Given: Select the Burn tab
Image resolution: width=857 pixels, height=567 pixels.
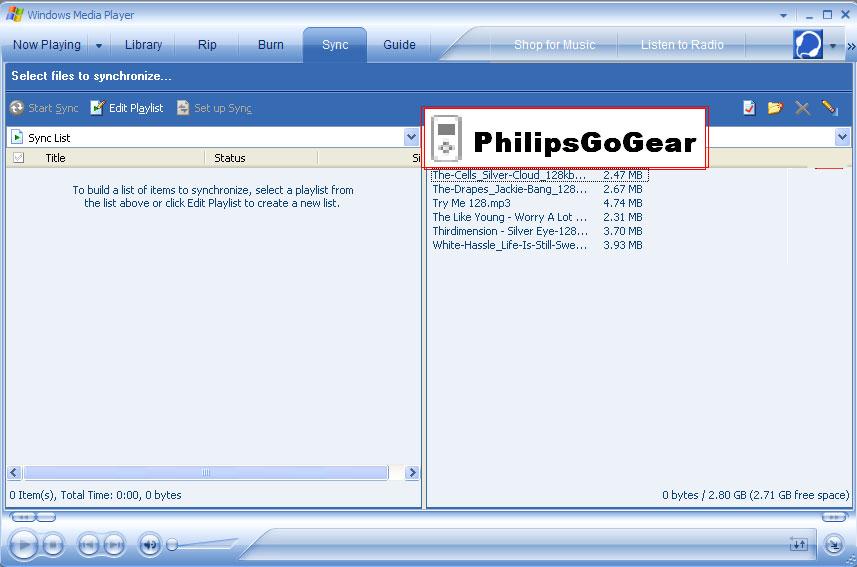Looking at the screenshot, I should (271, 45).
